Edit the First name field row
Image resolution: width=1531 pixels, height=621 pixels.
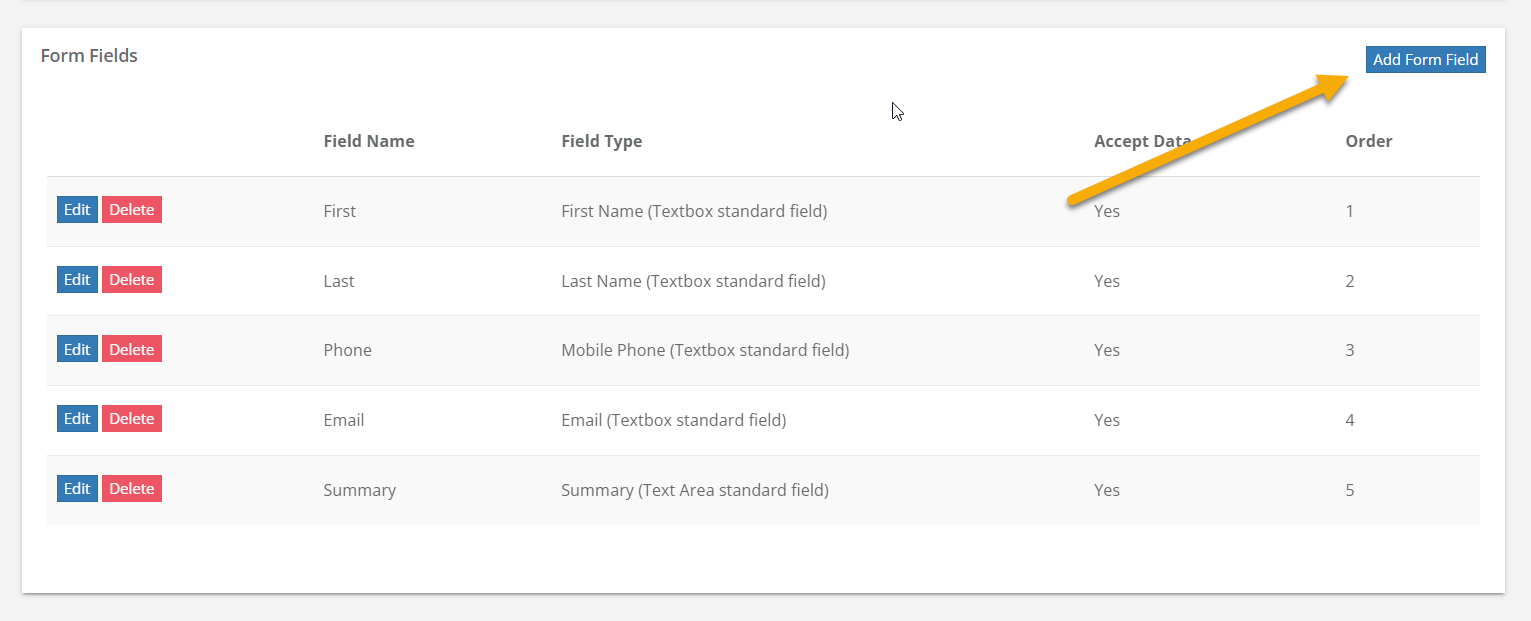pyautogui.click(x=77, y=210)
